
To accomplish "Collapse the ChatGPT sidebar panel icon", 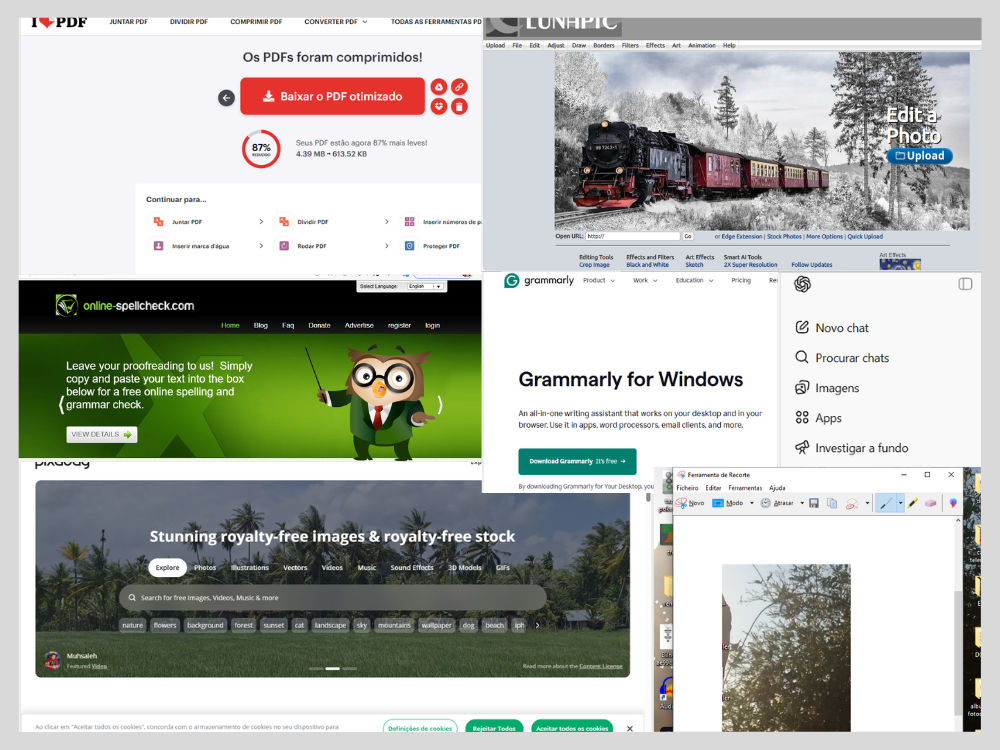I will [x=965, y=284].
